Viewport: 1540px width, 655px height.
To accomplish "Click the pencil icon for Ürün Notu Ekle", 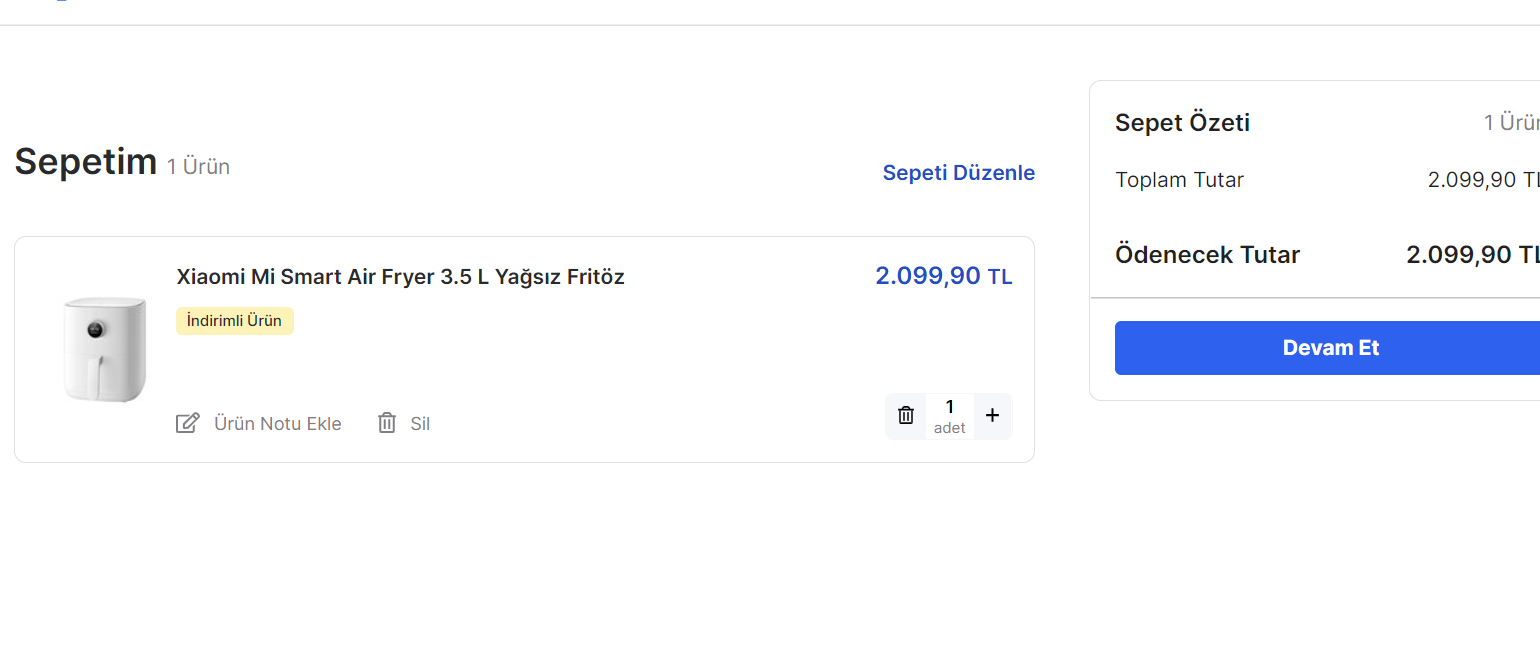I will 187,423.
